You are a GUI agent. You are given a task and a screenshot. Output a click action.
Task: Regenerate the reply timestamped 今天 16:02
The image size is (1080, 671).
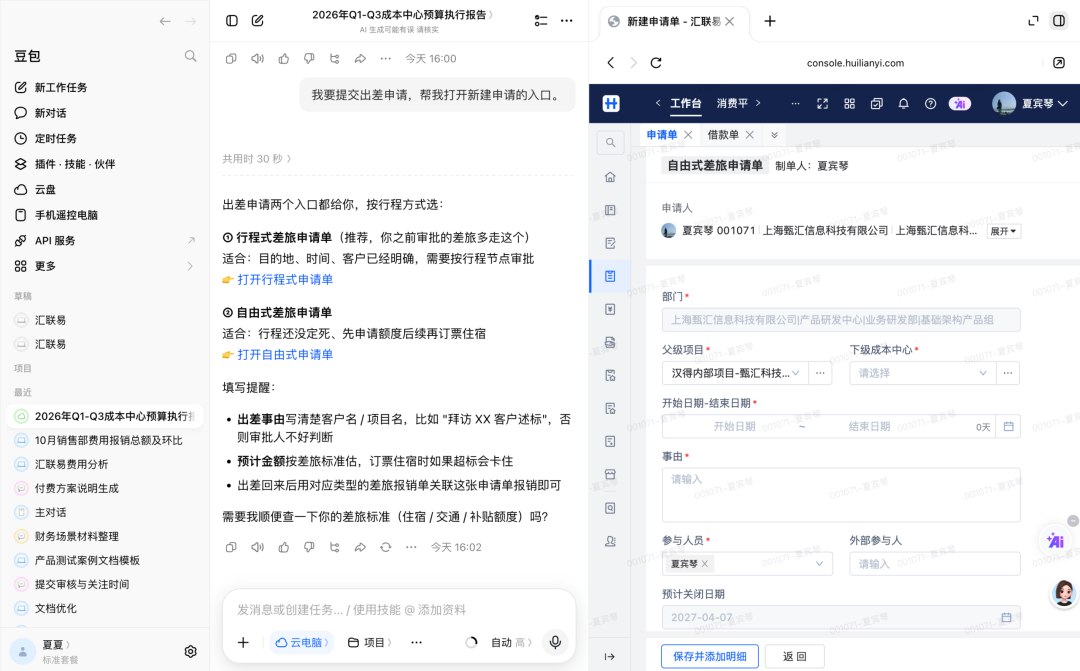[386, 547]
